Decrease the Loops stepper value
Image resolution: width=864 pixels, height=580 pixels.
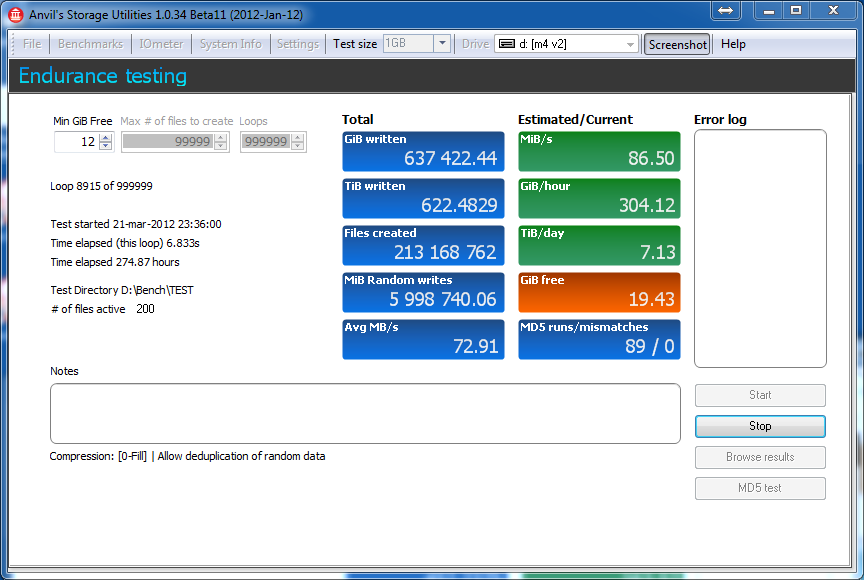coord(298,146)
